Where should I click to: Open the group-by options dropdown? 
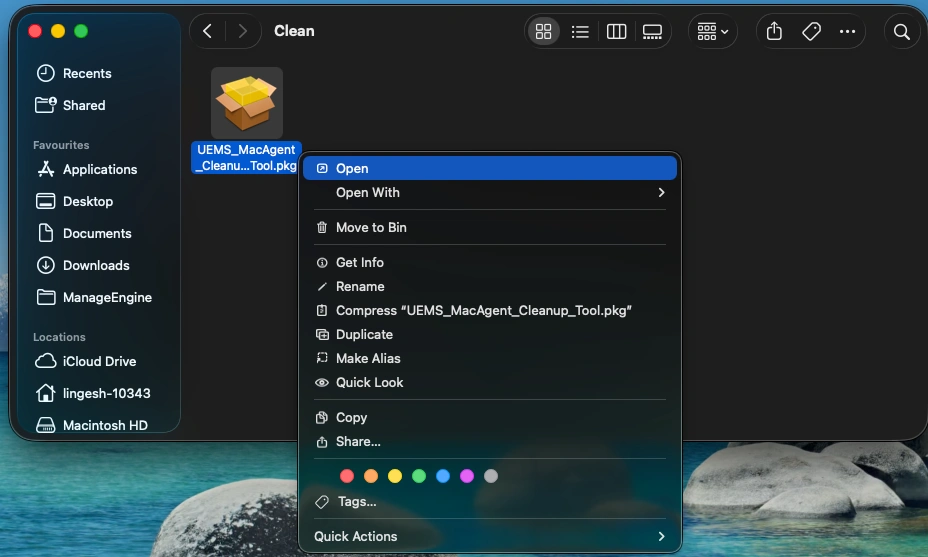pyautogui.click(x=713, y=31)
